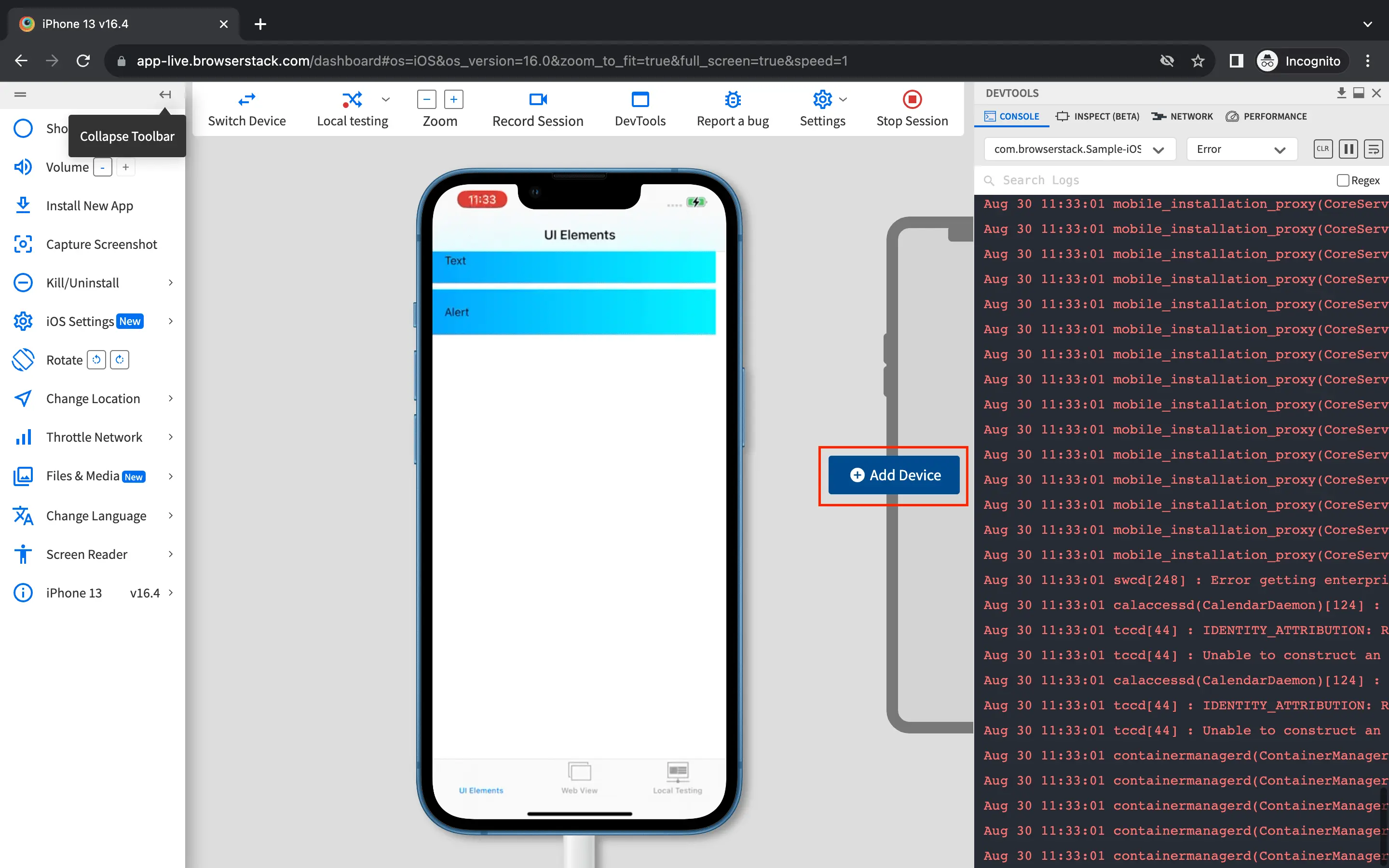The height and width of the screenshot is (868, 1389).
Task: Click the sidebar drag handle icon
Action: (x=20, y=95)
